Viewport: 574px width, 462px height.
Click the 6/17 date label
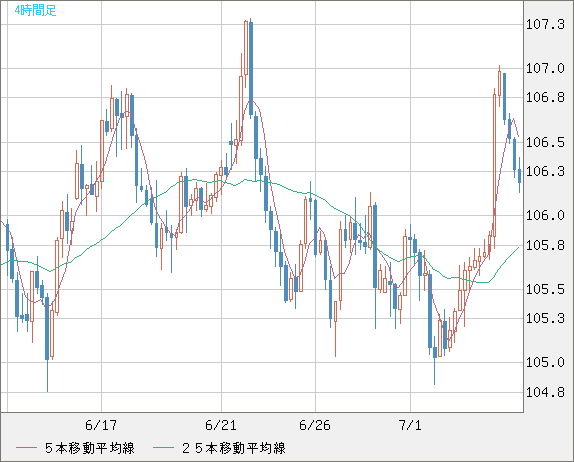tap(101, 425)
